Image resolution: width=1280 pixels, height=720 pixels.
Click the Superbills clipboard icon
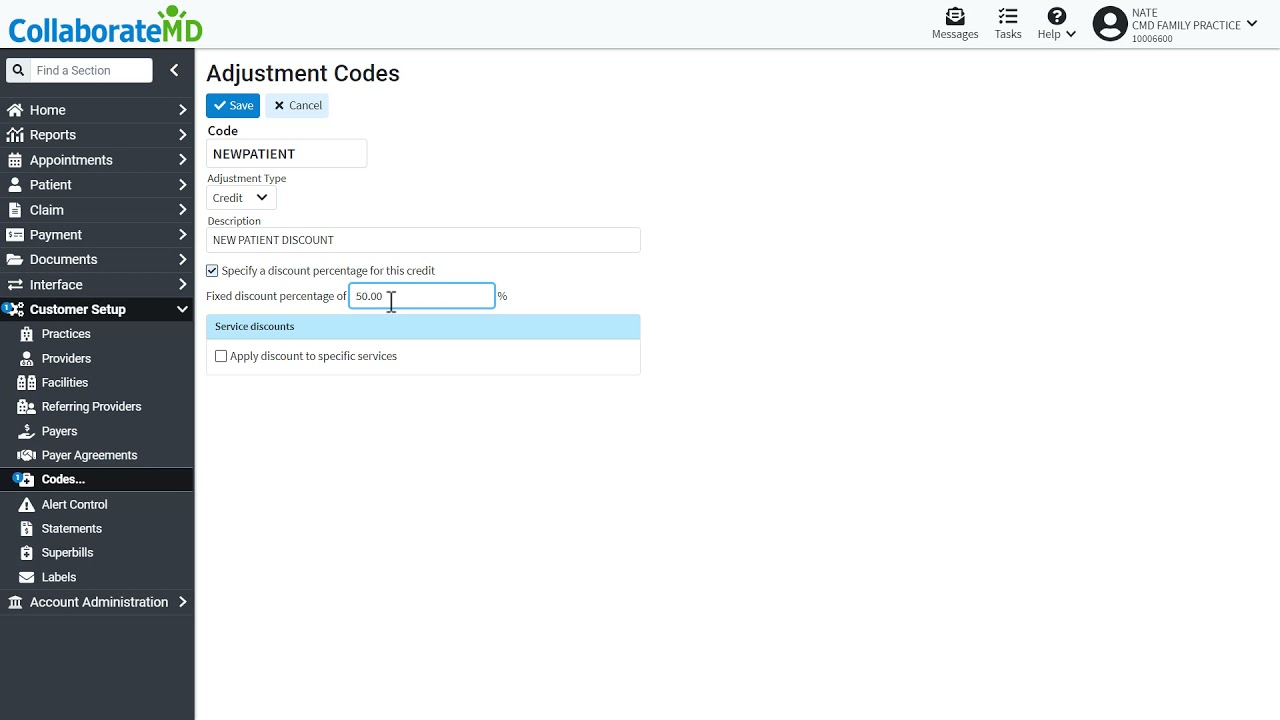(x=27, y=553)
